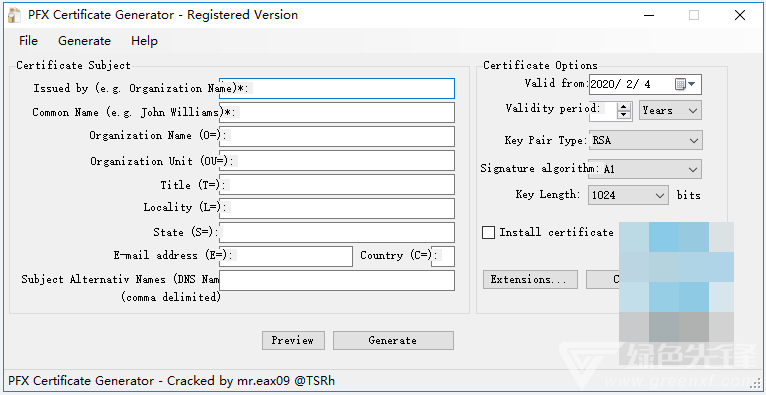This screenshot has height=395, width=766.
Task: Click the Title (T=) field
Action: pyautogui.click(x=337, y=185)
